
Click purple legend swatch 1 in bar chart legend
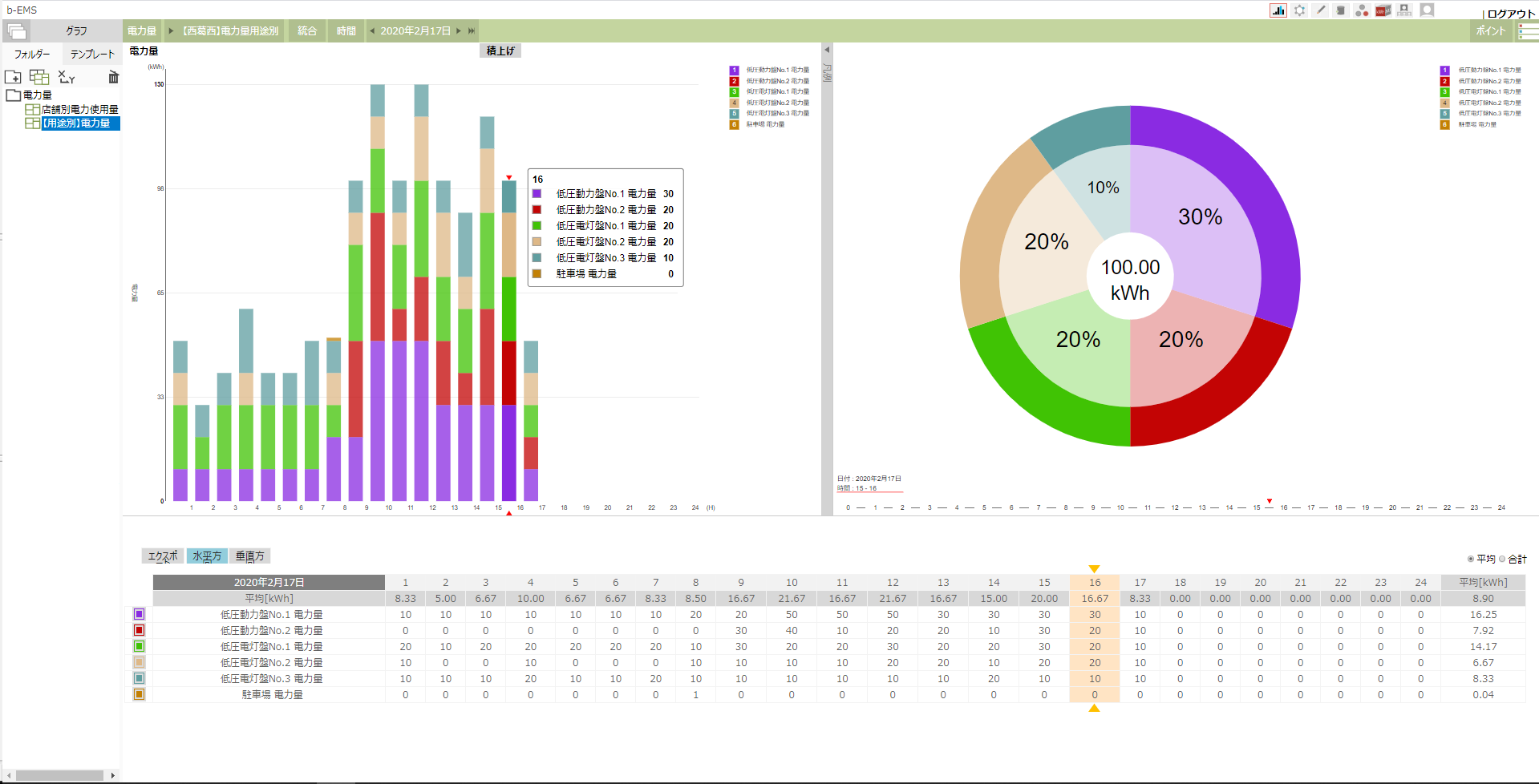[x=734, y=71]
